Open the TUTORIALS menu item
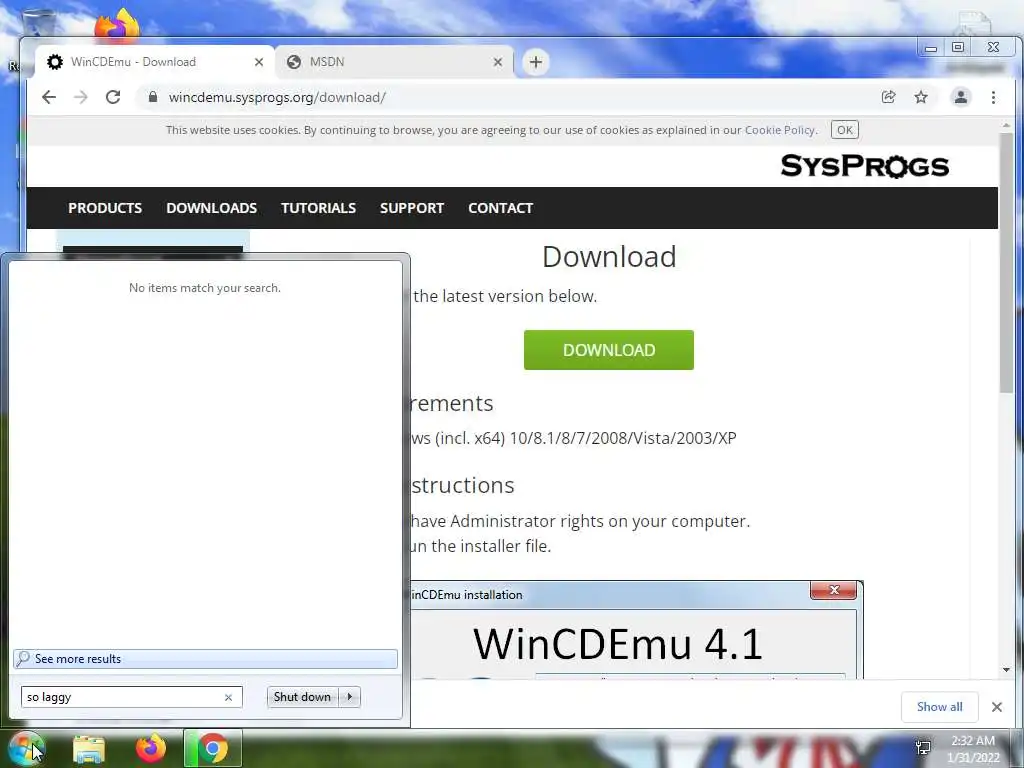1024x768 pixels. (x=319, y=208)
